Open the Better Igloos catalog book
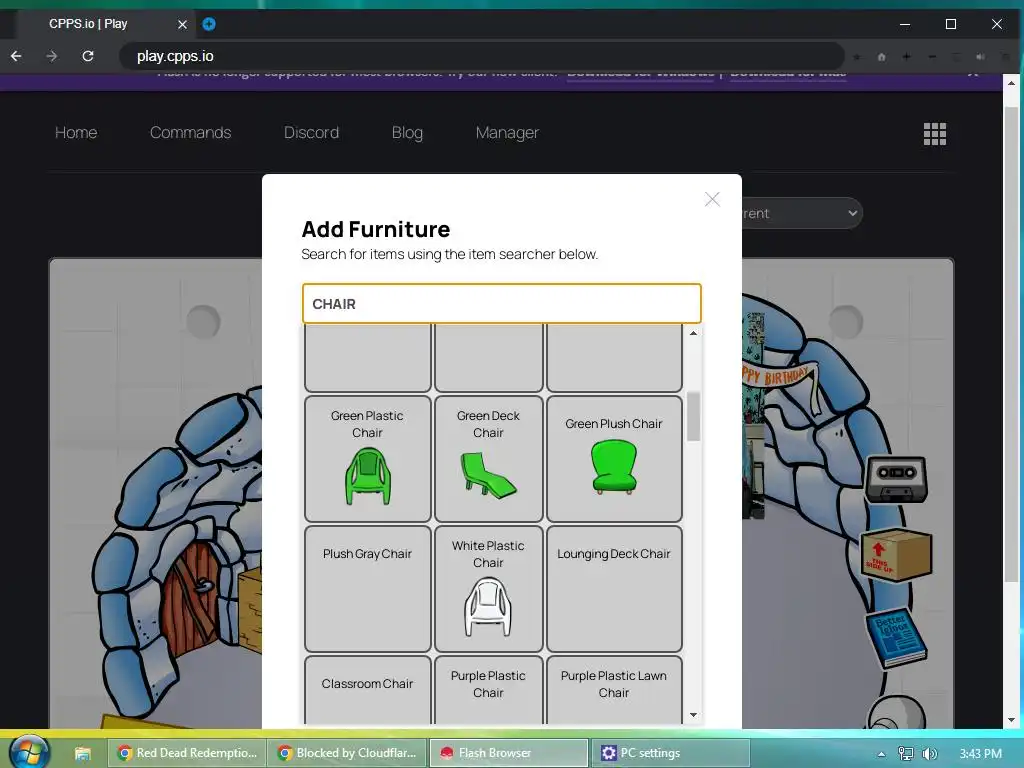 (x=896, y=639)
